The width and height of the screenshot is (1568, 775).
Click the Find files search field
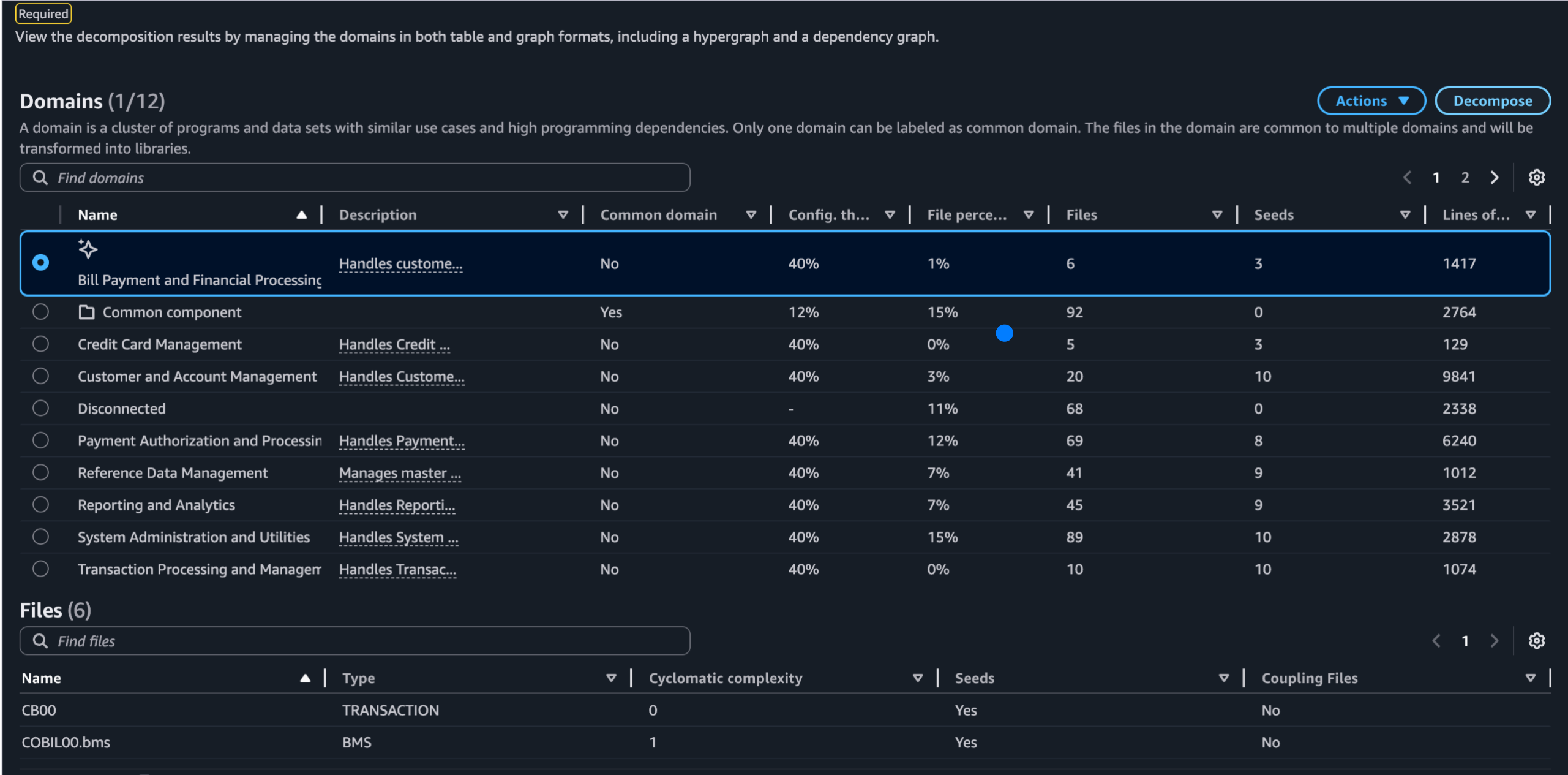click(367, 641)
